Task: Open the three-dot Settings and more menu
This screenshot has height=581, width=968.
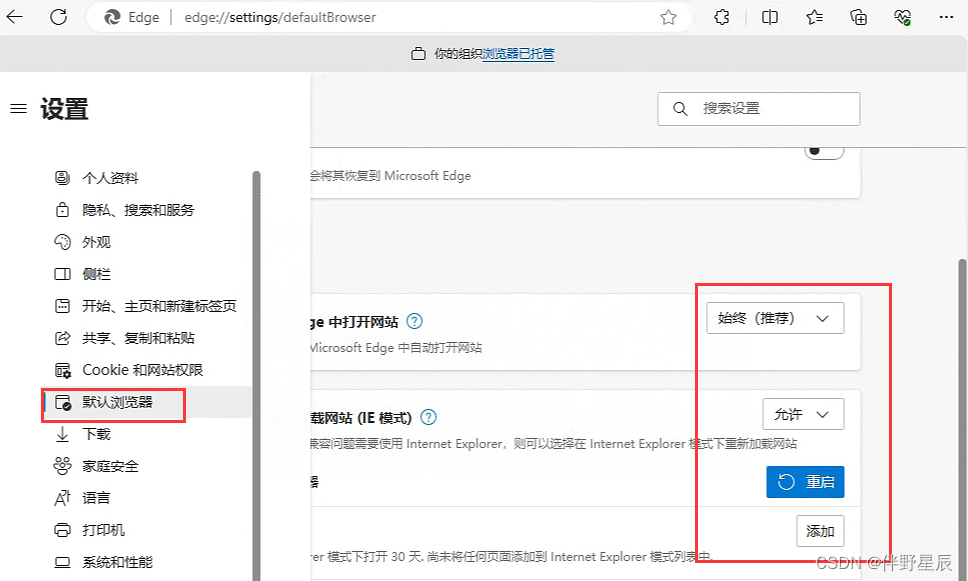Action: [x=946, y=17]
